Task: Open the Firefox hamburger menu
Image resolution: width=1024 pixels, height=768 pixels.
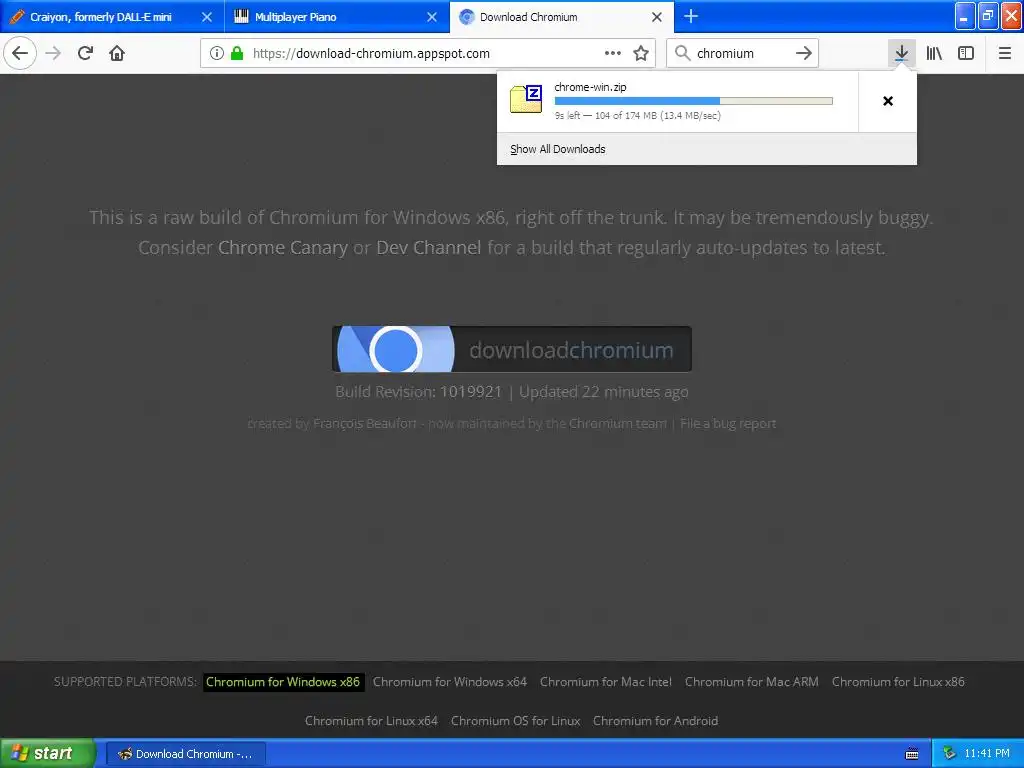Action: pos(1005,53)
